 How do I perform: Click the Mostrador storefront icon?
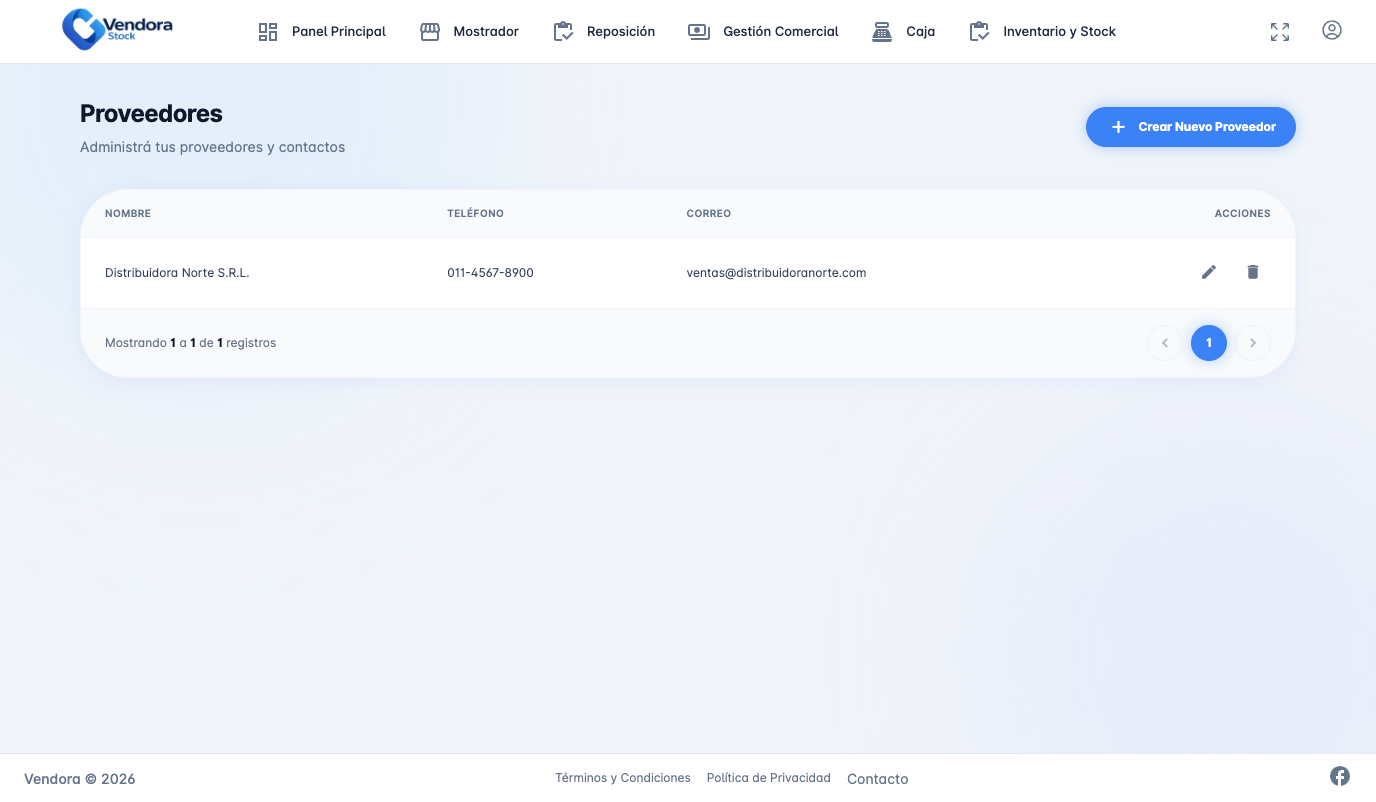click(430, 32)
